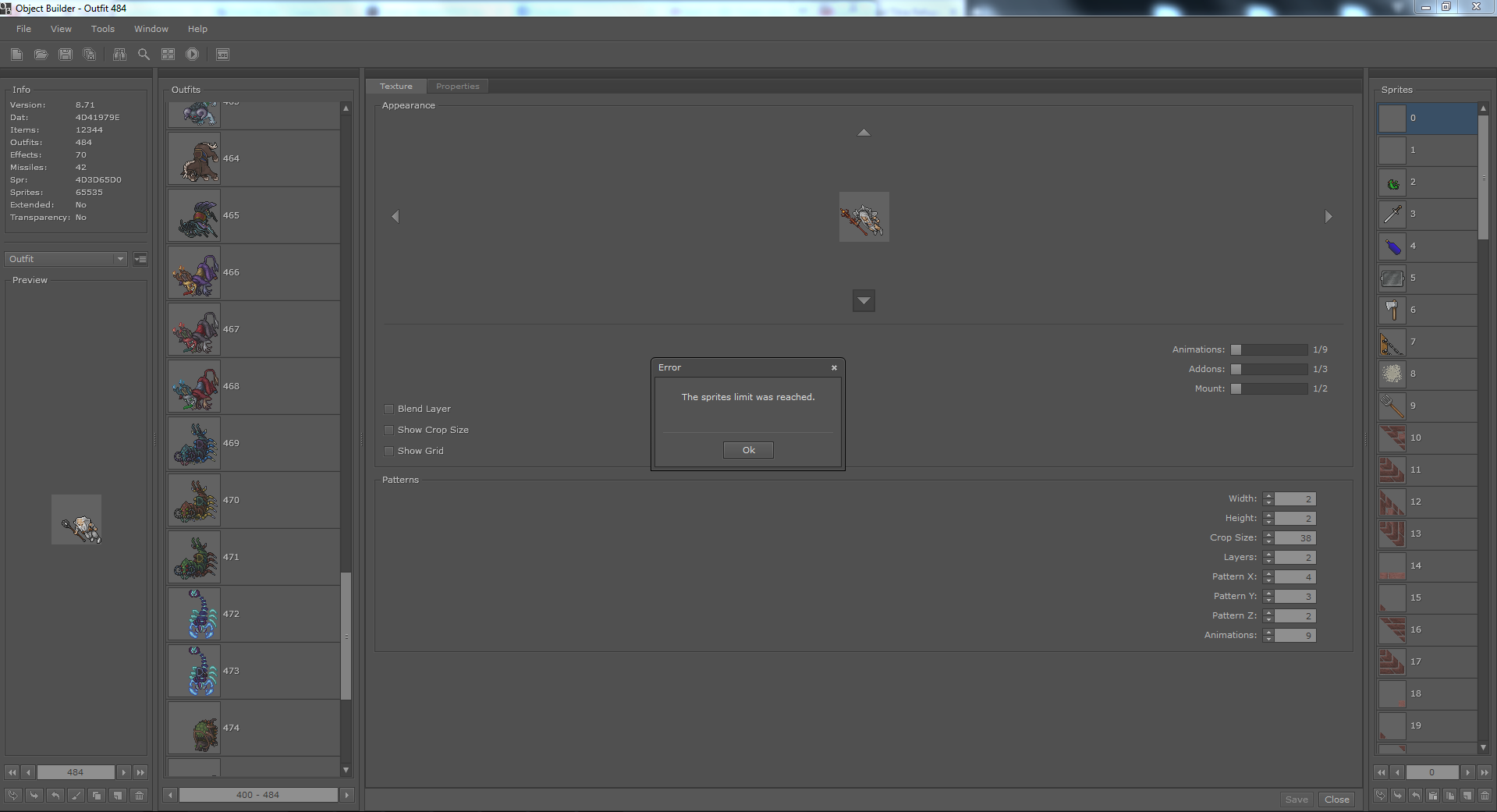Jump to last outfit with double-right arrow
The height and width of the screenshot is (812, 1497).
coord(140,772)
